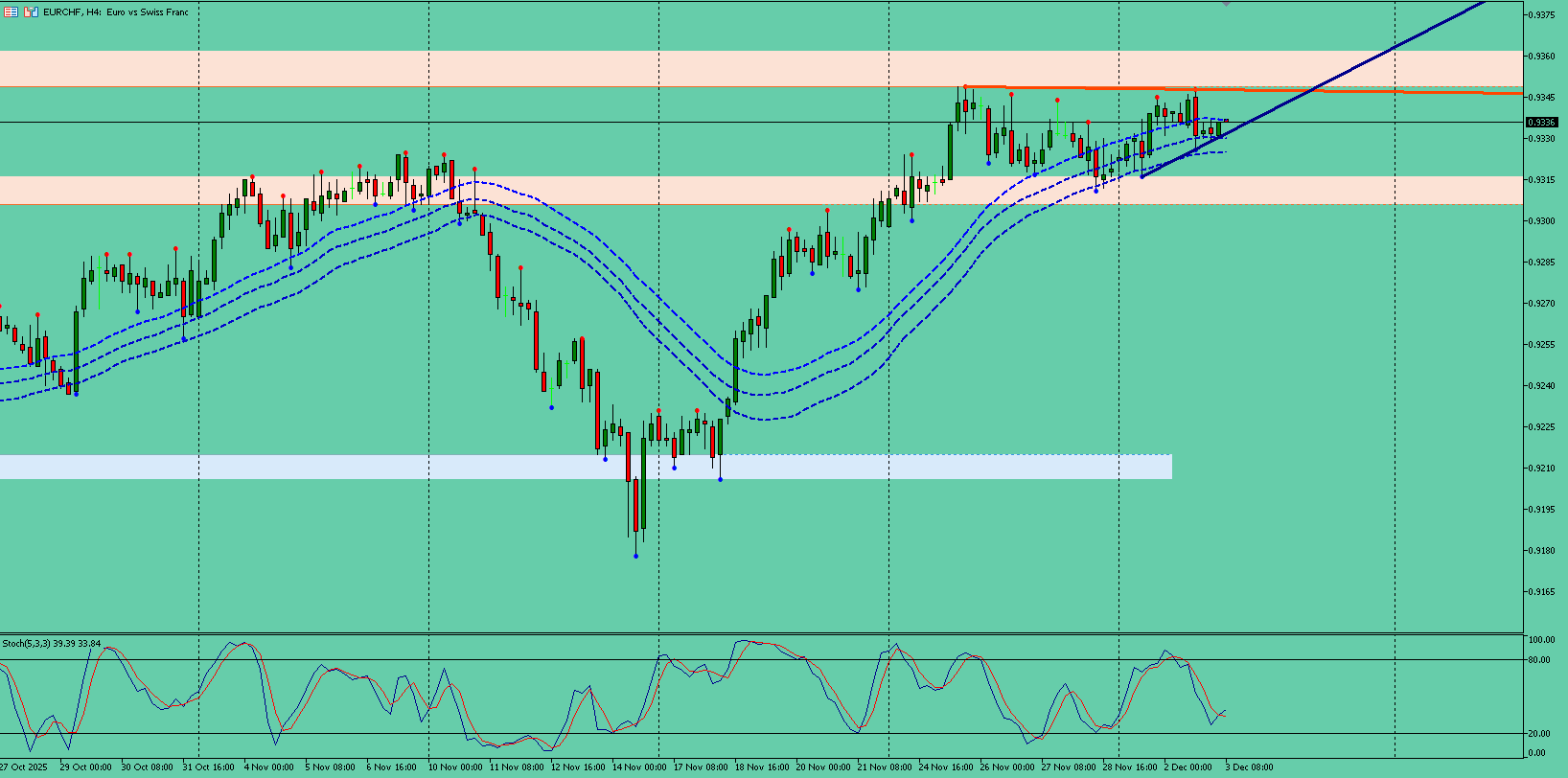1568x778 pixels.
Task: Click the 27 Oct 2025 date label
Action: 23,767
